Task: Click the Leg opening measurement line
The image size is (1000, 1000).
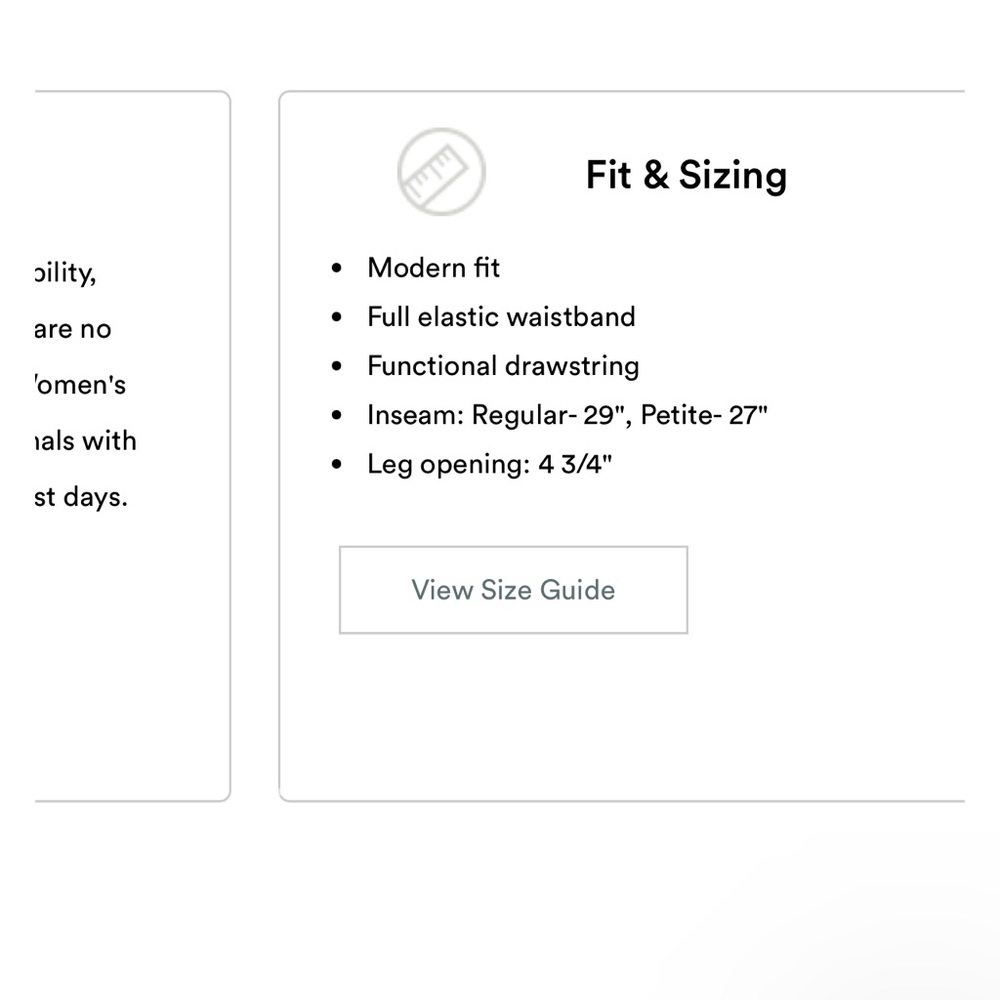Action: click(x=489, y=464)
